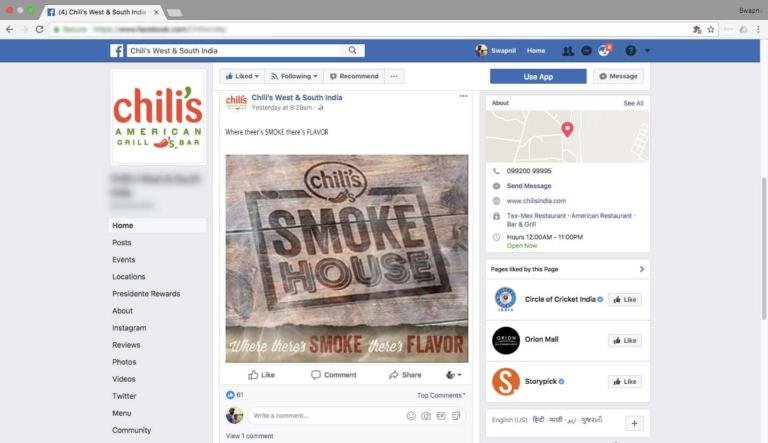Open the Top Comments sort dropdown
Viewport: 768px width, 443px height.
click(441, 395)
